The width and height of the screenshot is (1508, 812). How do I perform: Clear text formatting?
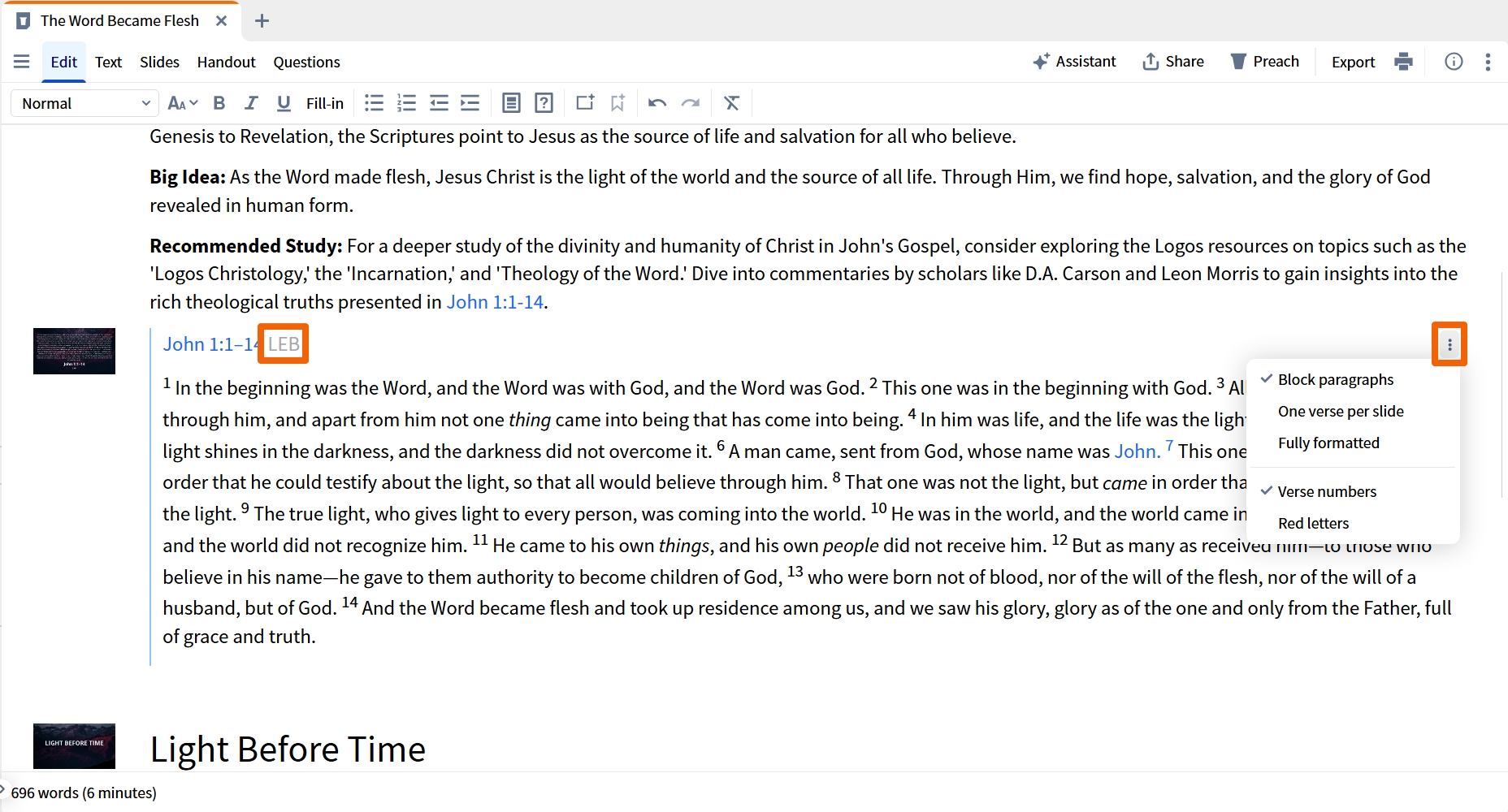(x=732, y=103)
